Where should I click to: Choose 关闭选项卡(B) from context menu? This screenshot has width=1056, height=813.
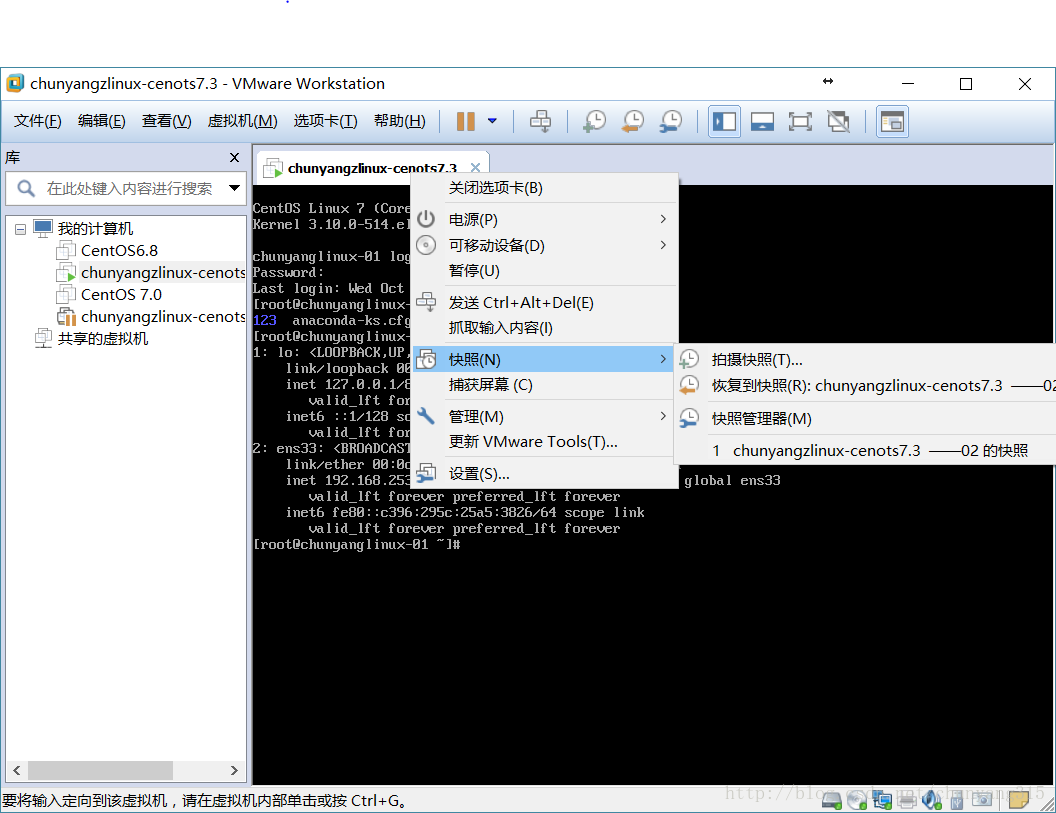point(544,188)
